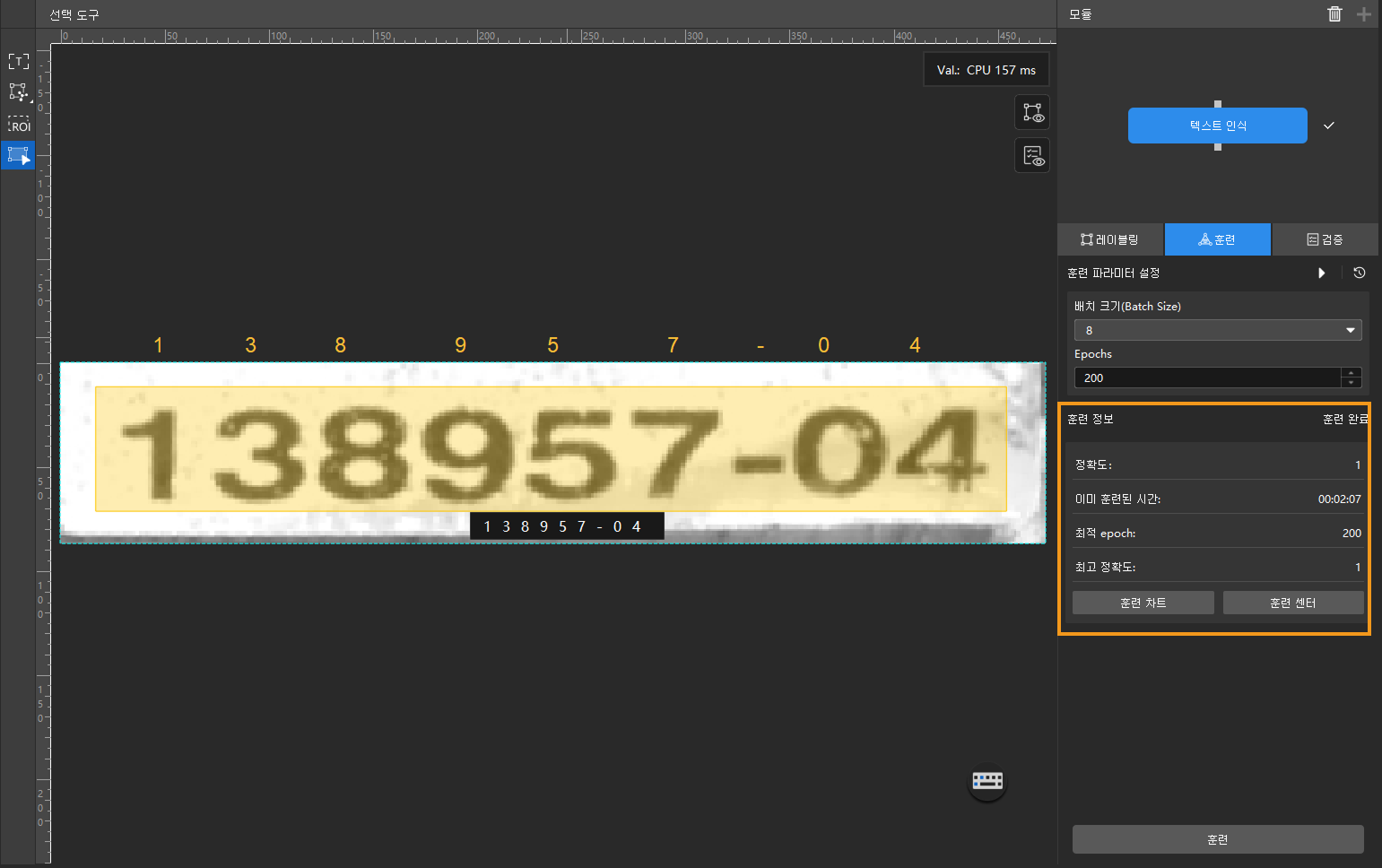Select the text labeling tool icon

(18, 62)
